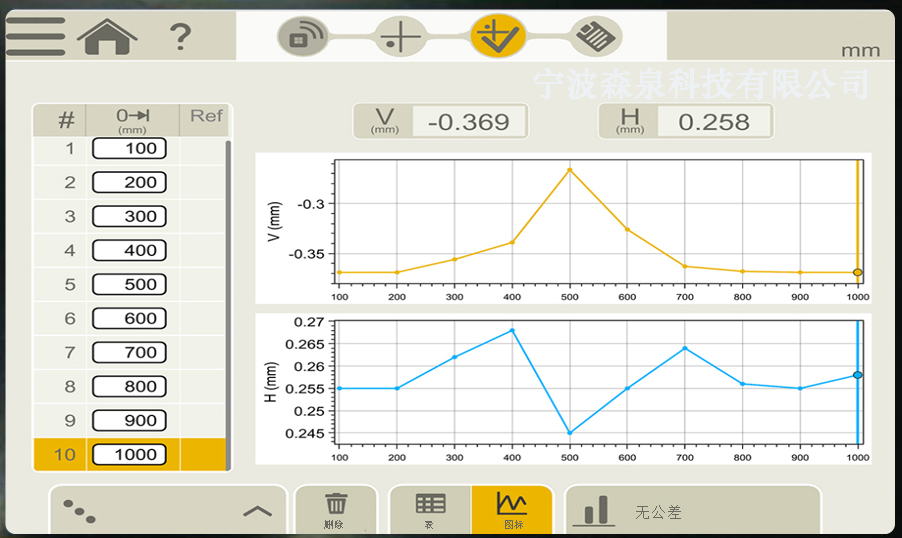Image resolution: width=902 pixels, height=538 pixels.
Task: Select the highlighted measurement check step
Action: [x=498, y=38]
